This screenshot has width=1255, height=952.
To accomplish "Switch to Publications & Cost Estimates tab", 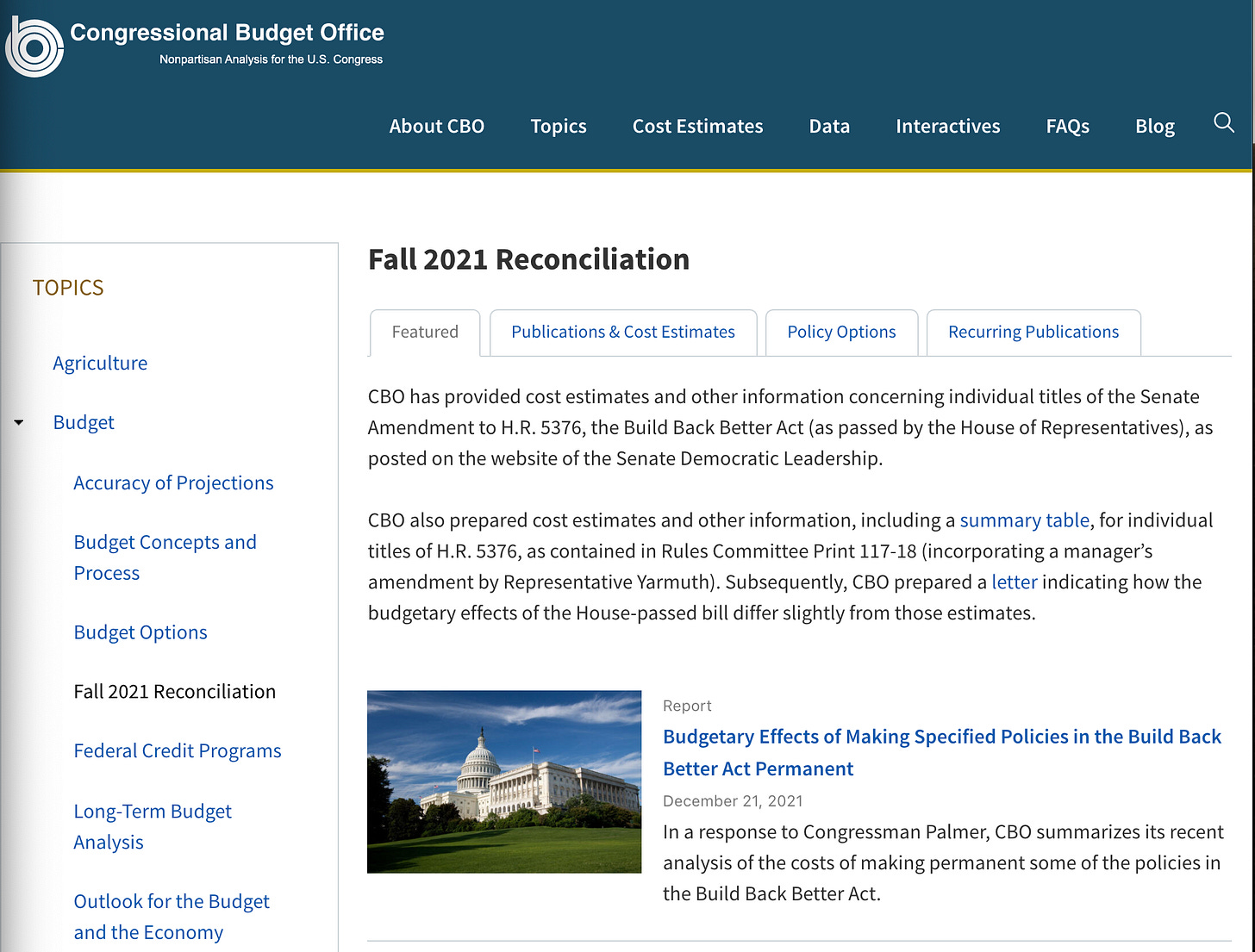I will (623, 333).
